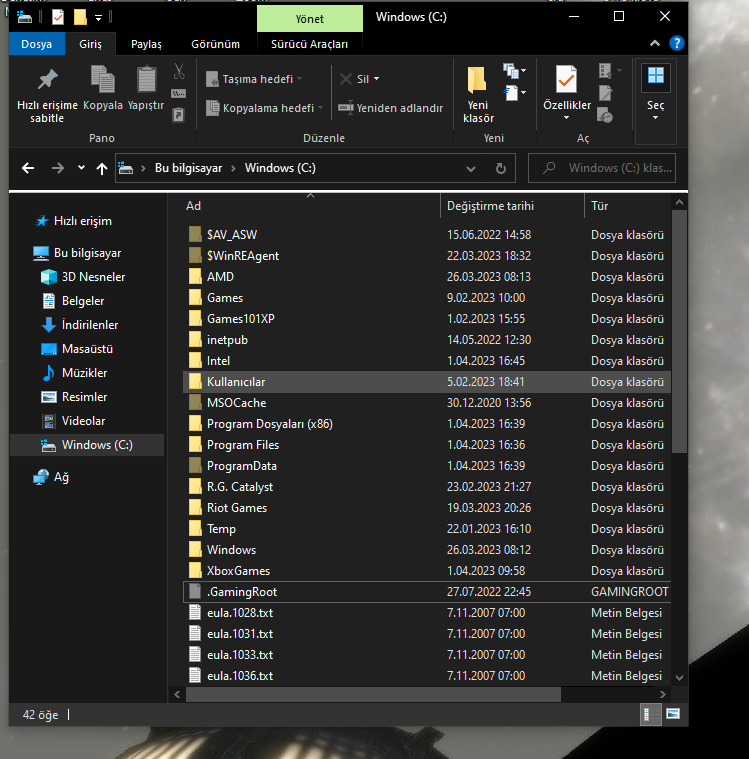Open Belgeler in sidebar
The height and width of the screenshot is (759, 749).
(82, 301)
